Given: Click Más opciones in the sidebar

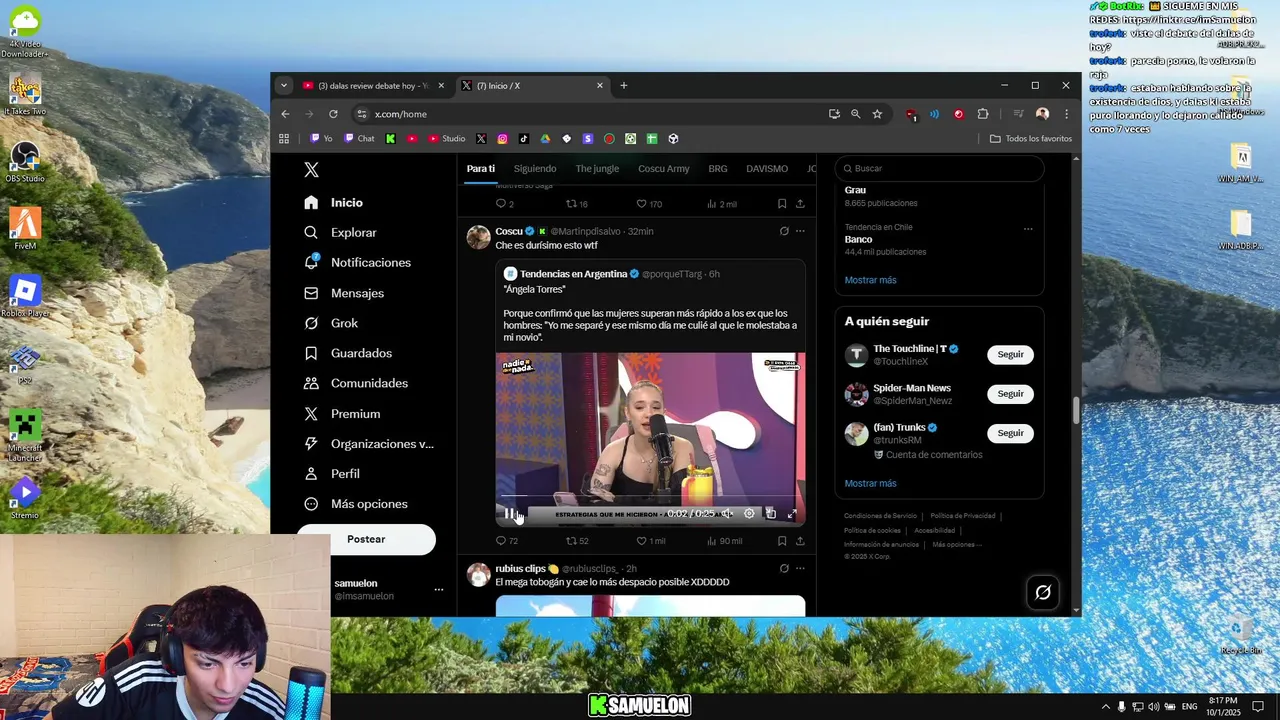Looking at the screenshot, I should tap(356, 504).
